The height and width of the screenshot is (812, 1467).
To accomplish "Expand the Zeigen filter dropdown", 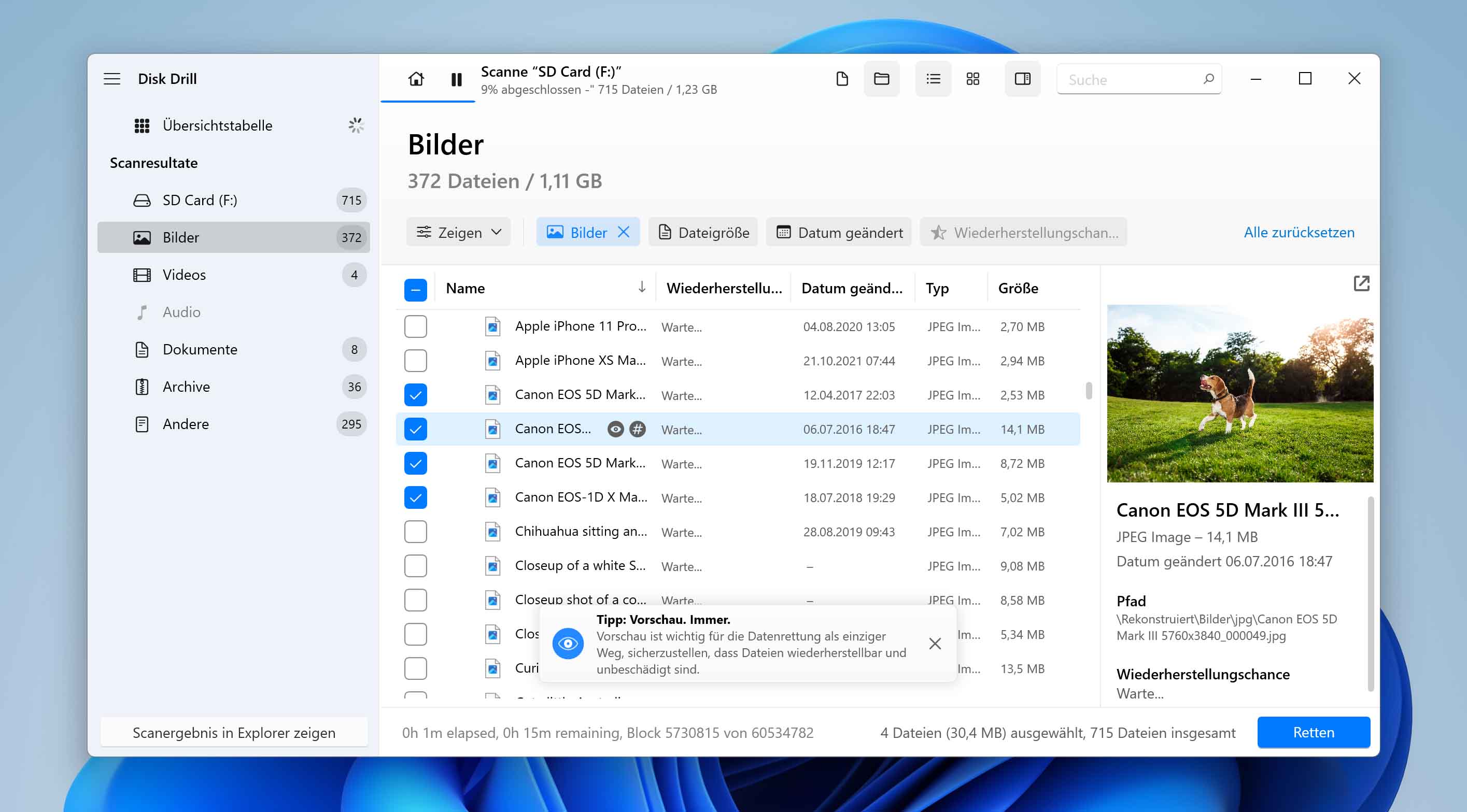I will pos(458,232).
